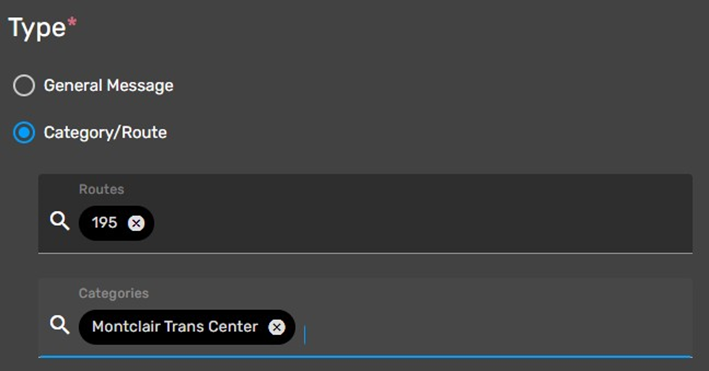This screenshot has width=709, height=371.
Task: Click the 195 route chip
Action: pyautogui.click(x=116, y=223)
